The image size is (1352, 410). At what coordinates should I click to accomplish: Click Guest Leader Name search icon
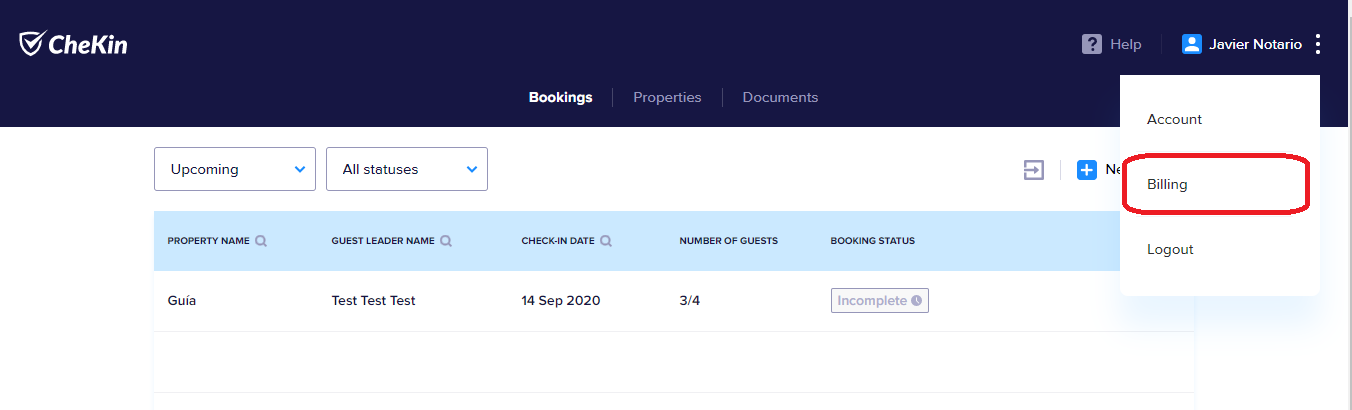point(446,241)
